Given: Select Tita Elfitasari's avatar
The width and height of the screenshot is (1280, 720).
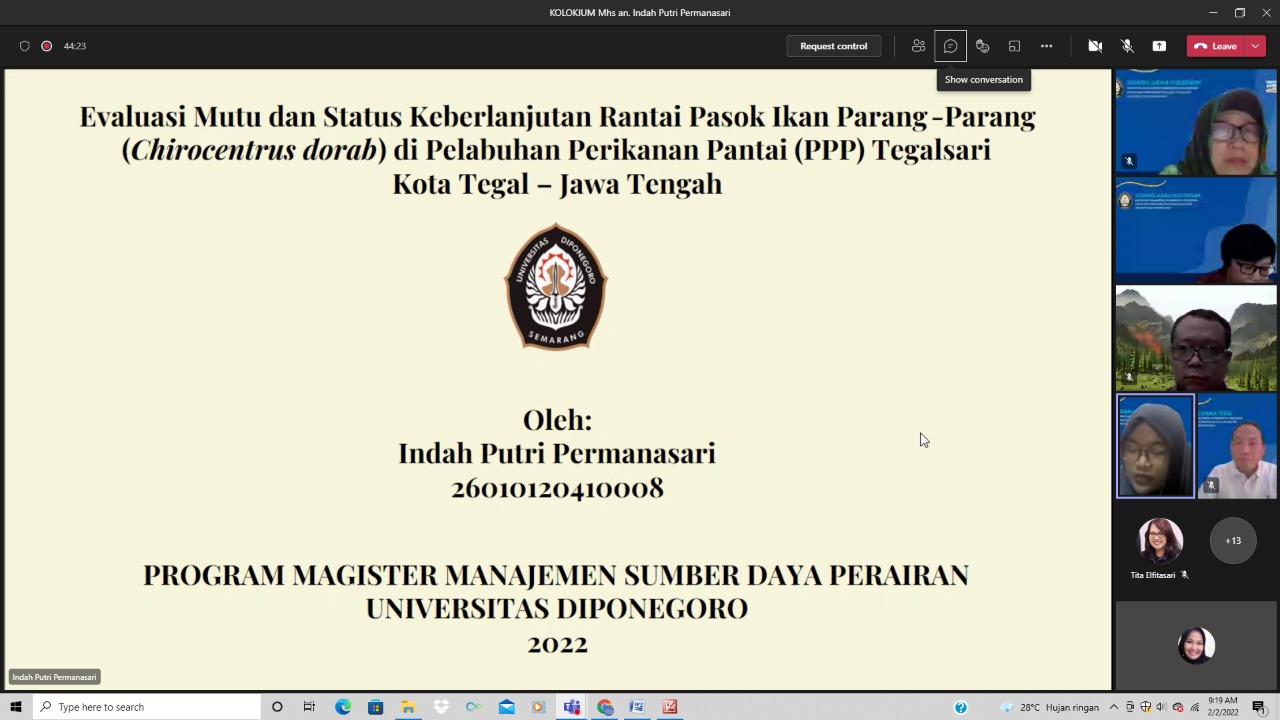Looking at the screenshot, I should pyautogui.click(x=1160, y=541).
